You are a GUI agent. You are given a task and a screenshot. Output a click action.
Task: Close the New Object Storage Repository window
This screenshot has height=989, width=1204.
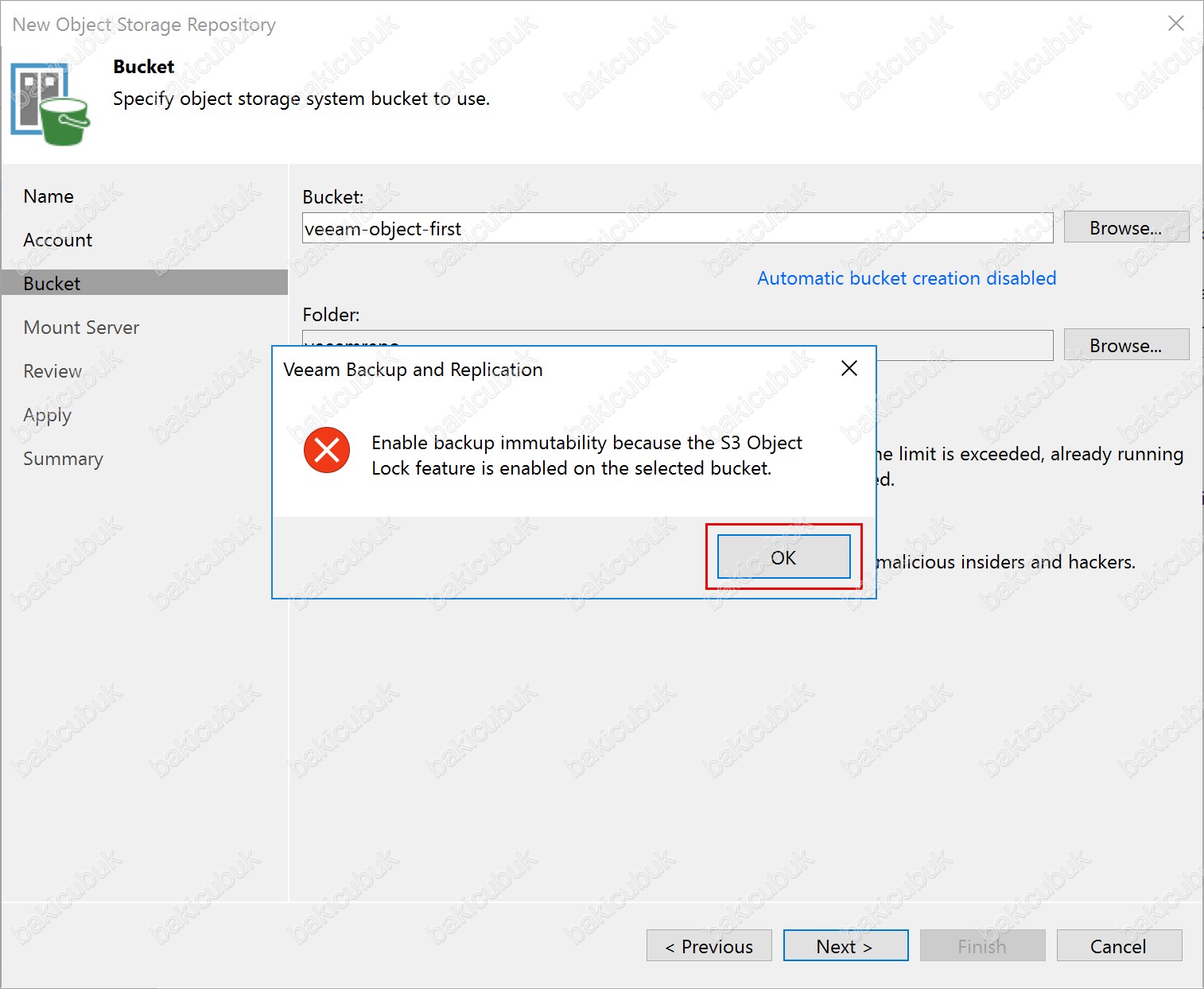[1176, 24]
